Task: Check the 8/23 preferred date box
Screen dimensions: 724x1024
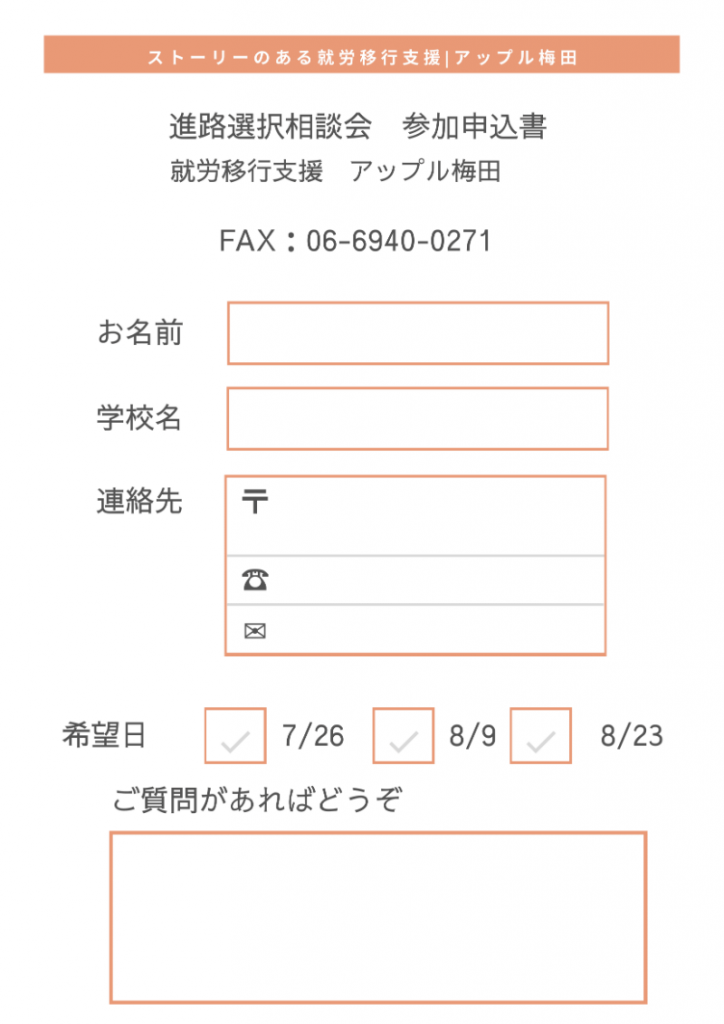Action: [x=541, y=735]
